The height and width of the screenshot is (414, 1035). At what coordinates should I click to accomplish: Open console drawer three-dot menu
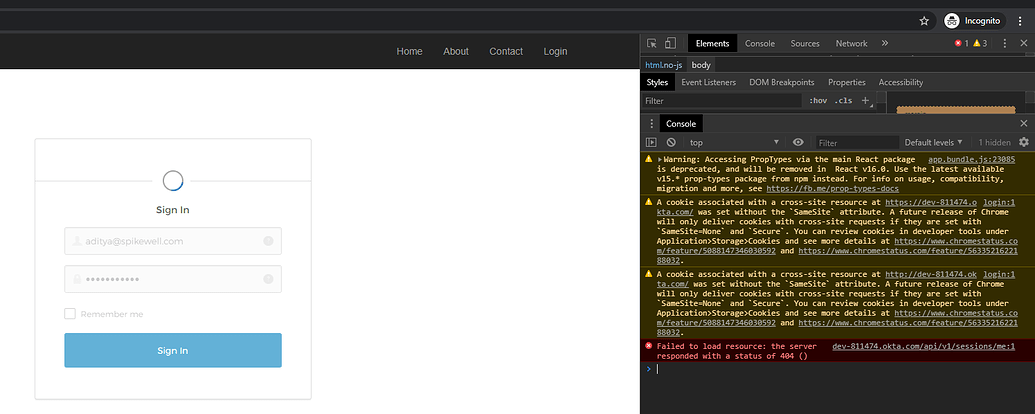coord(651,123)
